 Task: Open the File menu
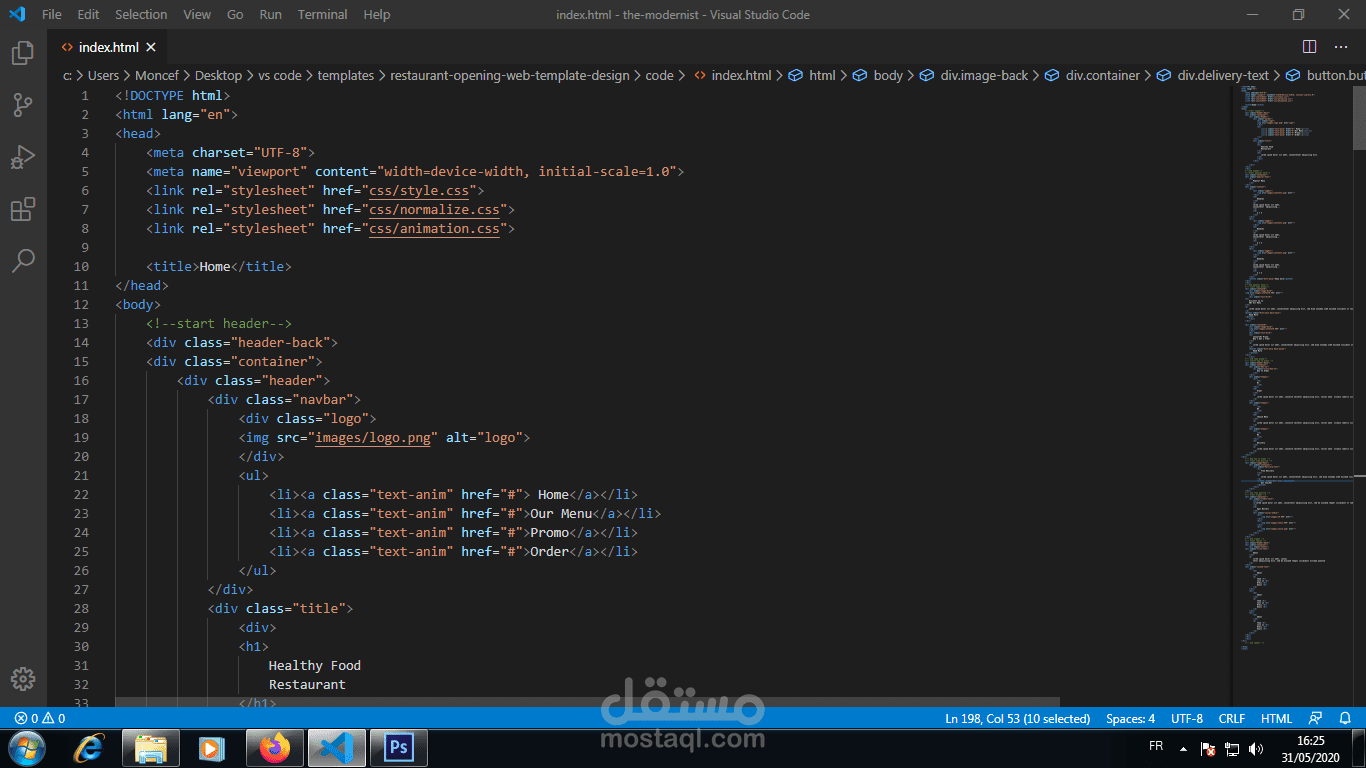pos(52,14)
